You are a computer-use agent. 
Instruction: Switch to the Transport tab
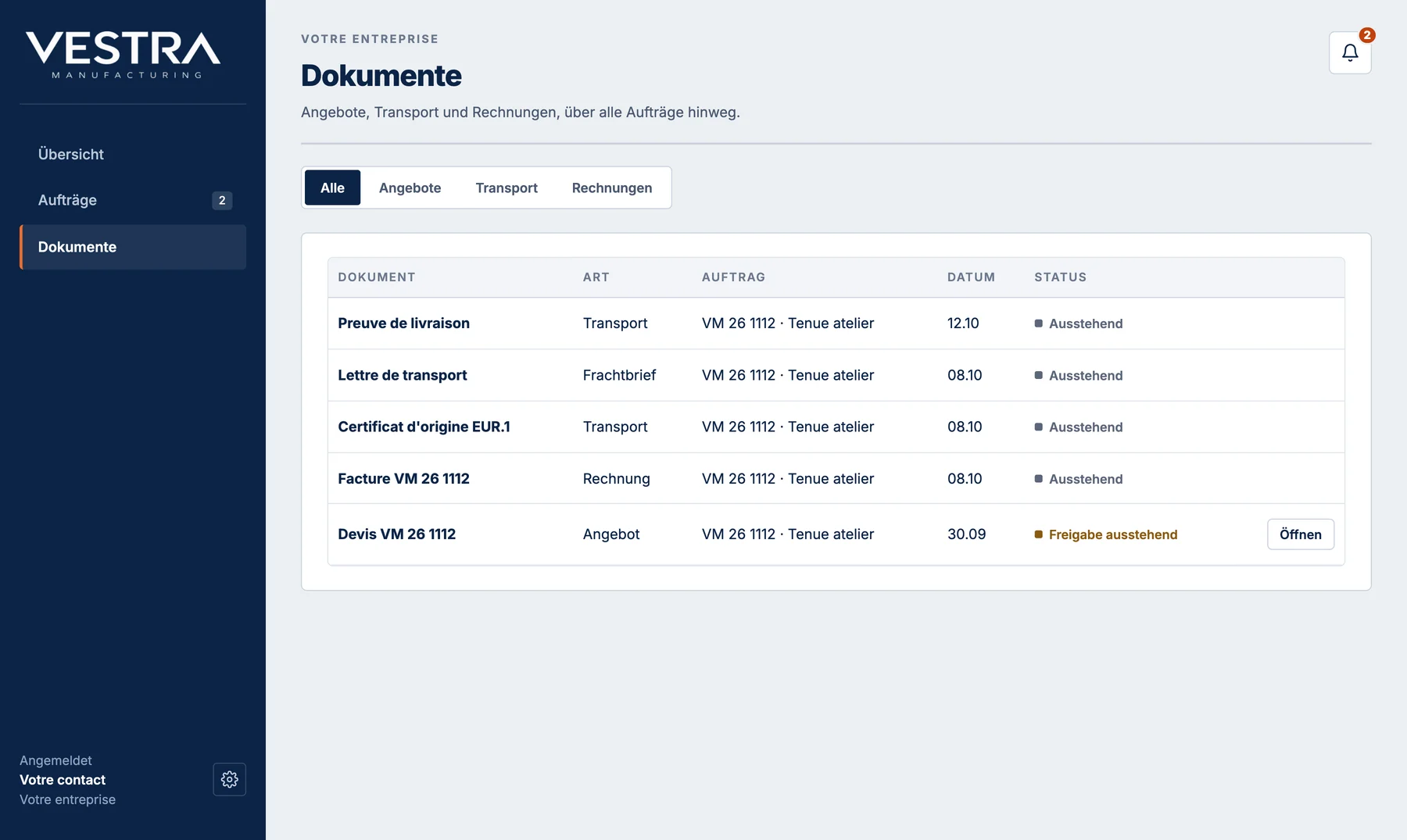pos(507,188)
